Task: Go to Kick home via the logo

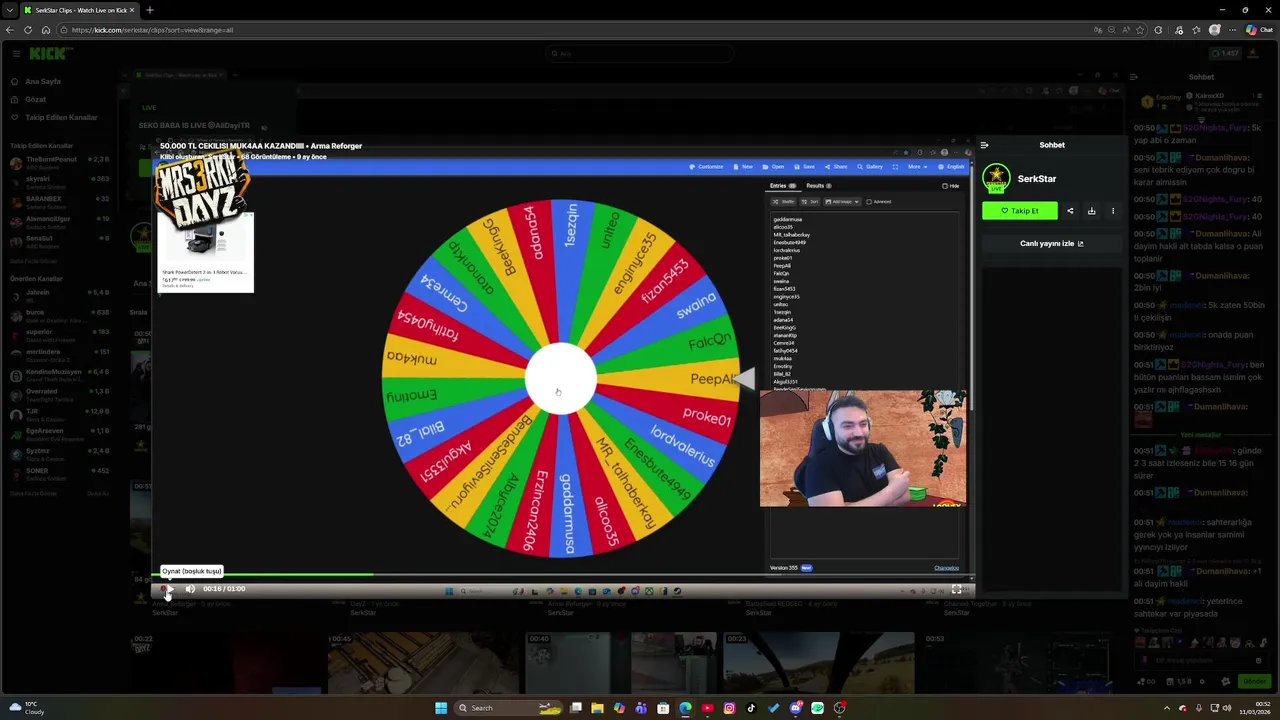Action: 48,54
